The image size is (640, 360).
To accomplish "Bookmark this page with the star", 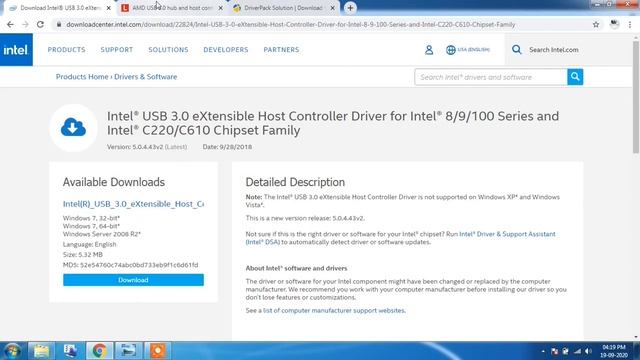I will [596, 24].
